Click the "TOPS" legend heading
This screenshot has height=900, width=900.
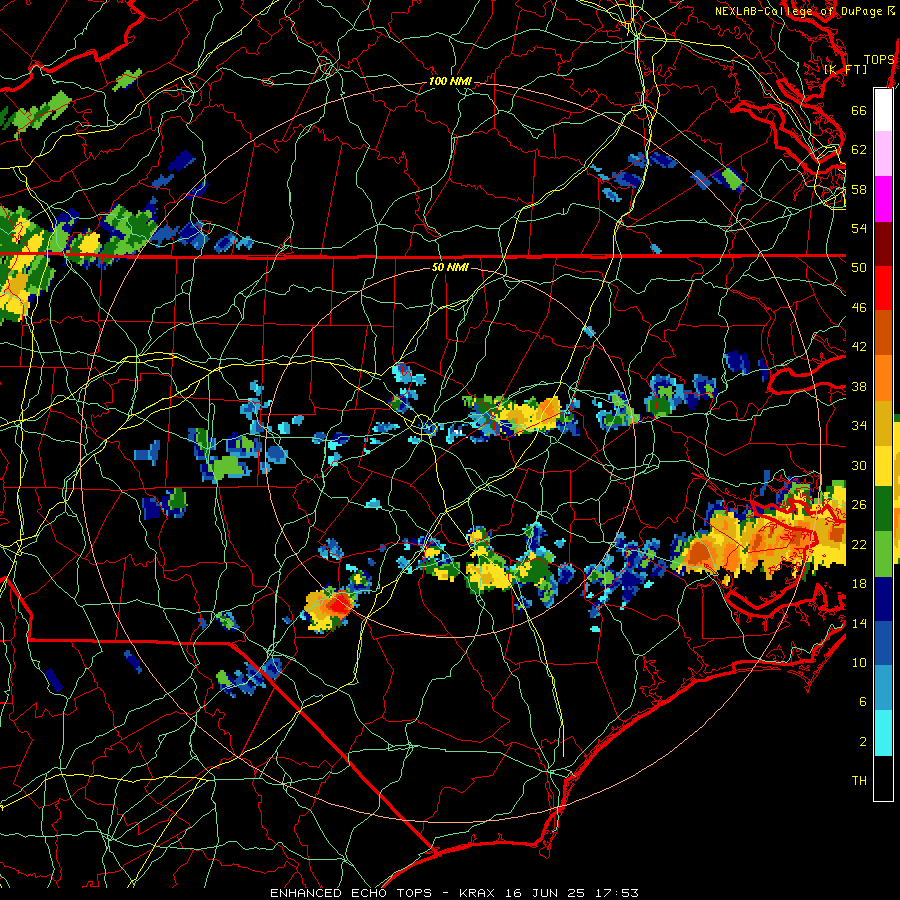(x=879, y=59)
